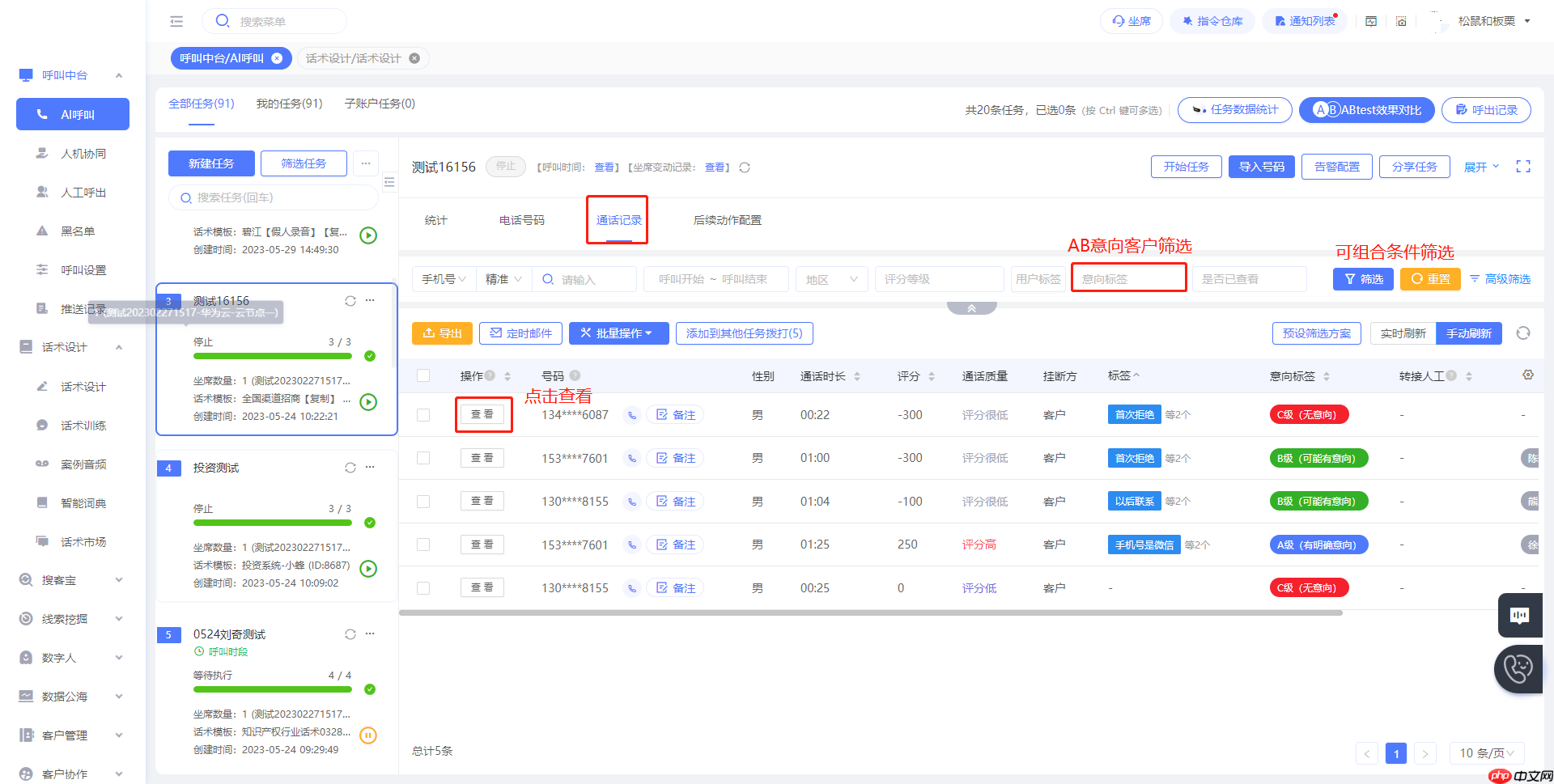The image size is (1554, 784).
Task: Refresh the 测试16156 task header
Action: point(745,167)
